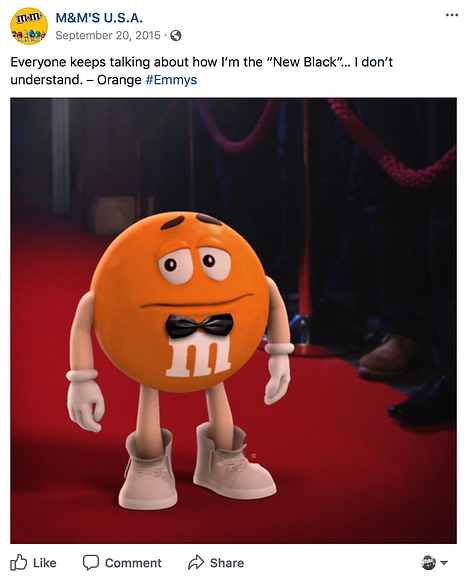Image resolution: width=468 pixels, height=579 pixels.
Task: Click the thumbs-up Like icon
Action: (x=18, y=563)
